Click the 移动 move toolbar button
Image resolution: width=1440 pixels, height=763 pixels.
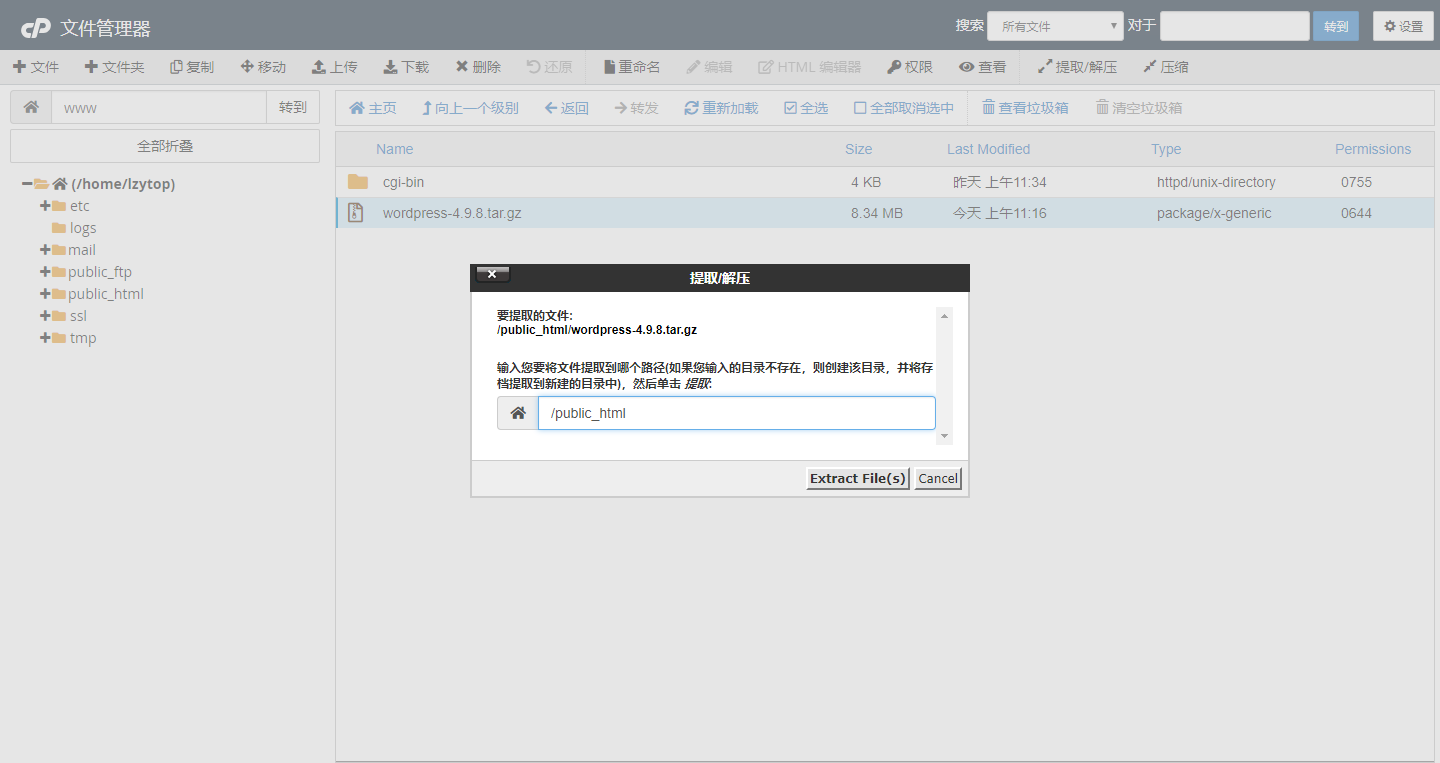tap(263, 67)
